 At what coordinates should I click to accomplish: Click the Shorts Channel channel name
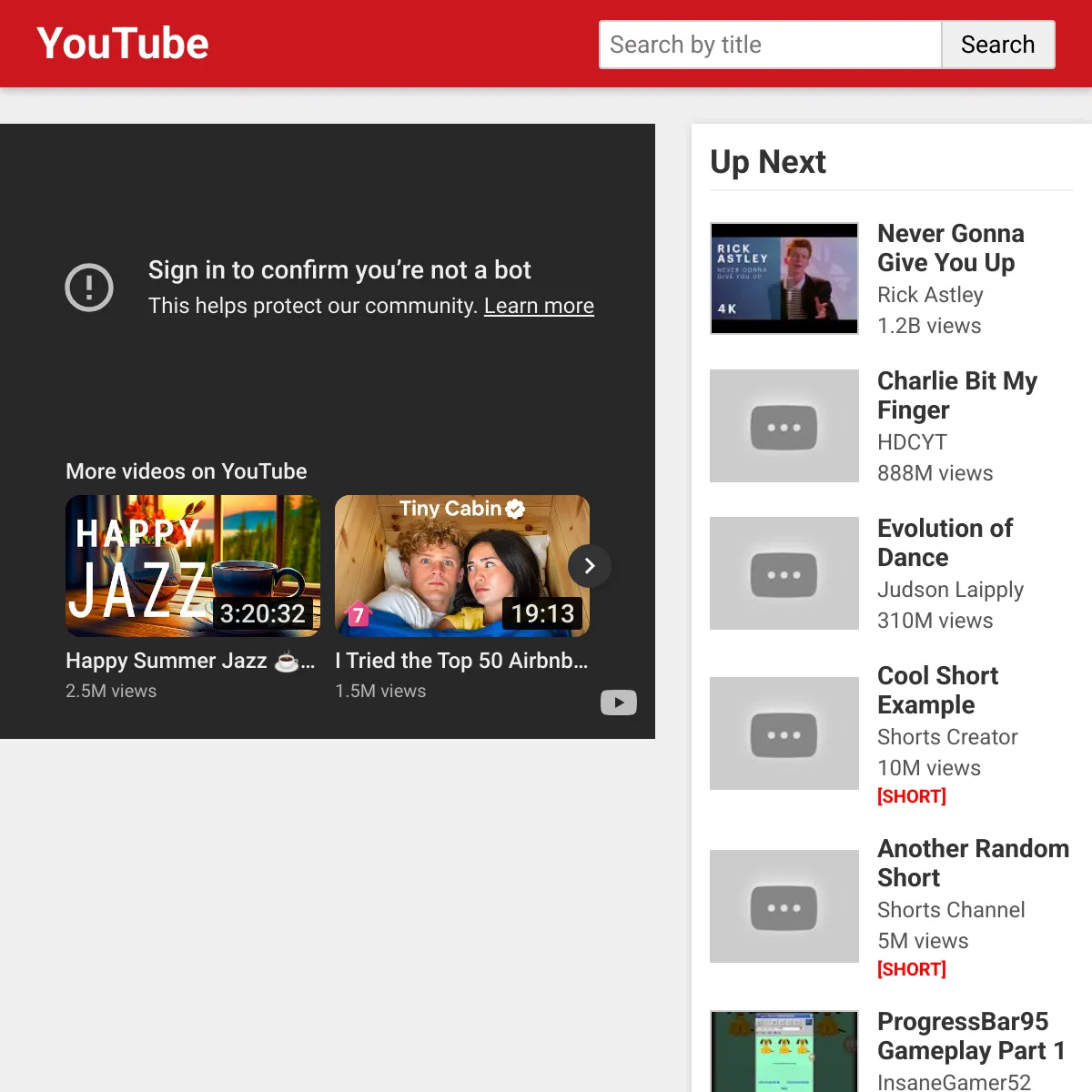tap(951, 910)
